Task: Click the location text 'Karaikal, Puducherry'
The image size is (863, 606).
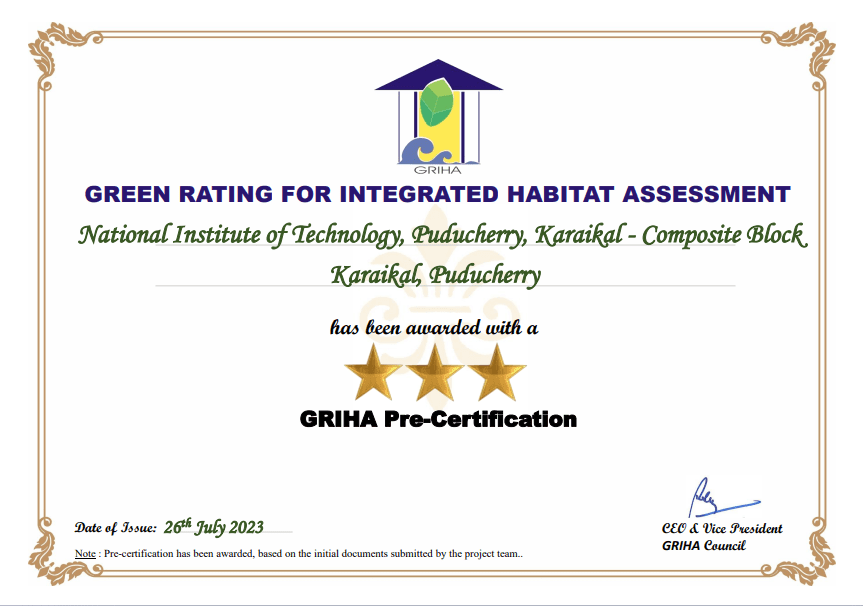Action: click(435, 275)
